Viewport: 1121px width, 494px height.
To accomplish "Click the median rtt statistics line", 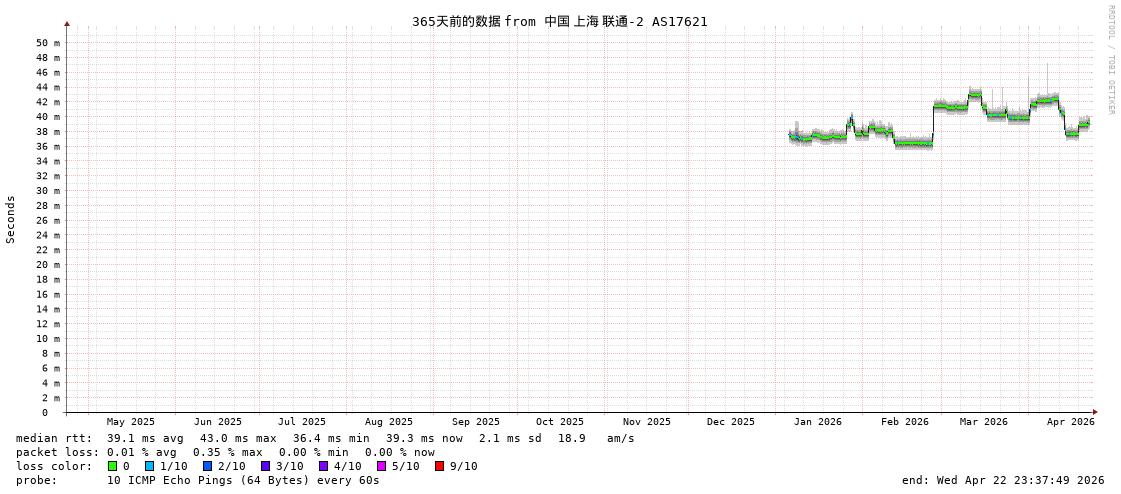I will tap(325, 438).
